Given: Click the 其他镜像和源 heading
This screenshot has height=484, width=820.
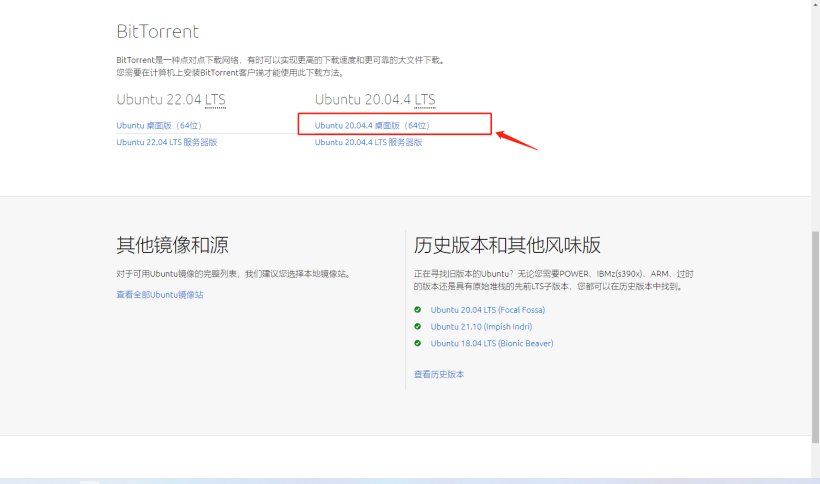Looking at the screenshot, I should (172, 246).
